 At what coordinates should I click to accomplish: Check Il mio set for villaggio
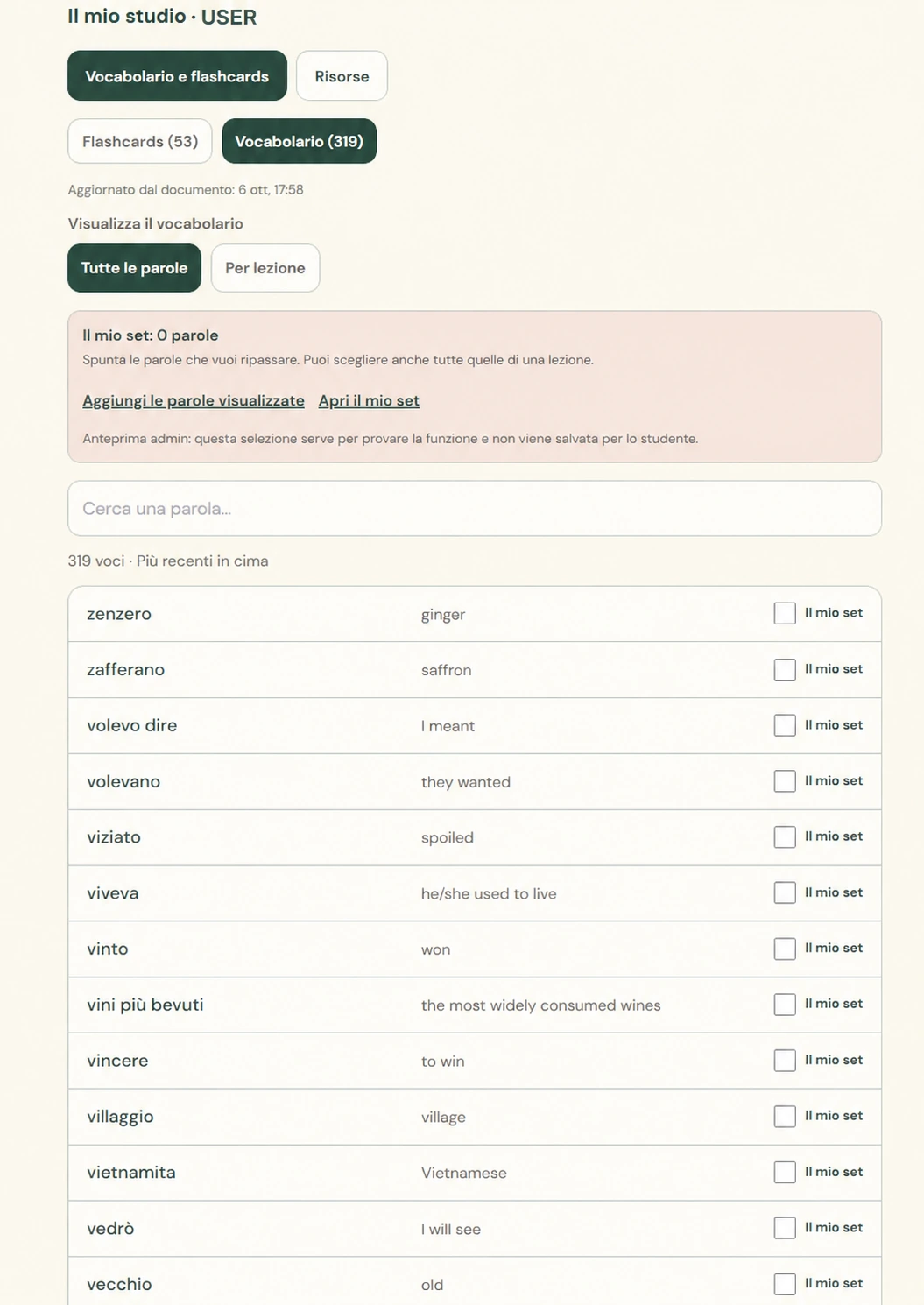click(x=785, y=1116)
